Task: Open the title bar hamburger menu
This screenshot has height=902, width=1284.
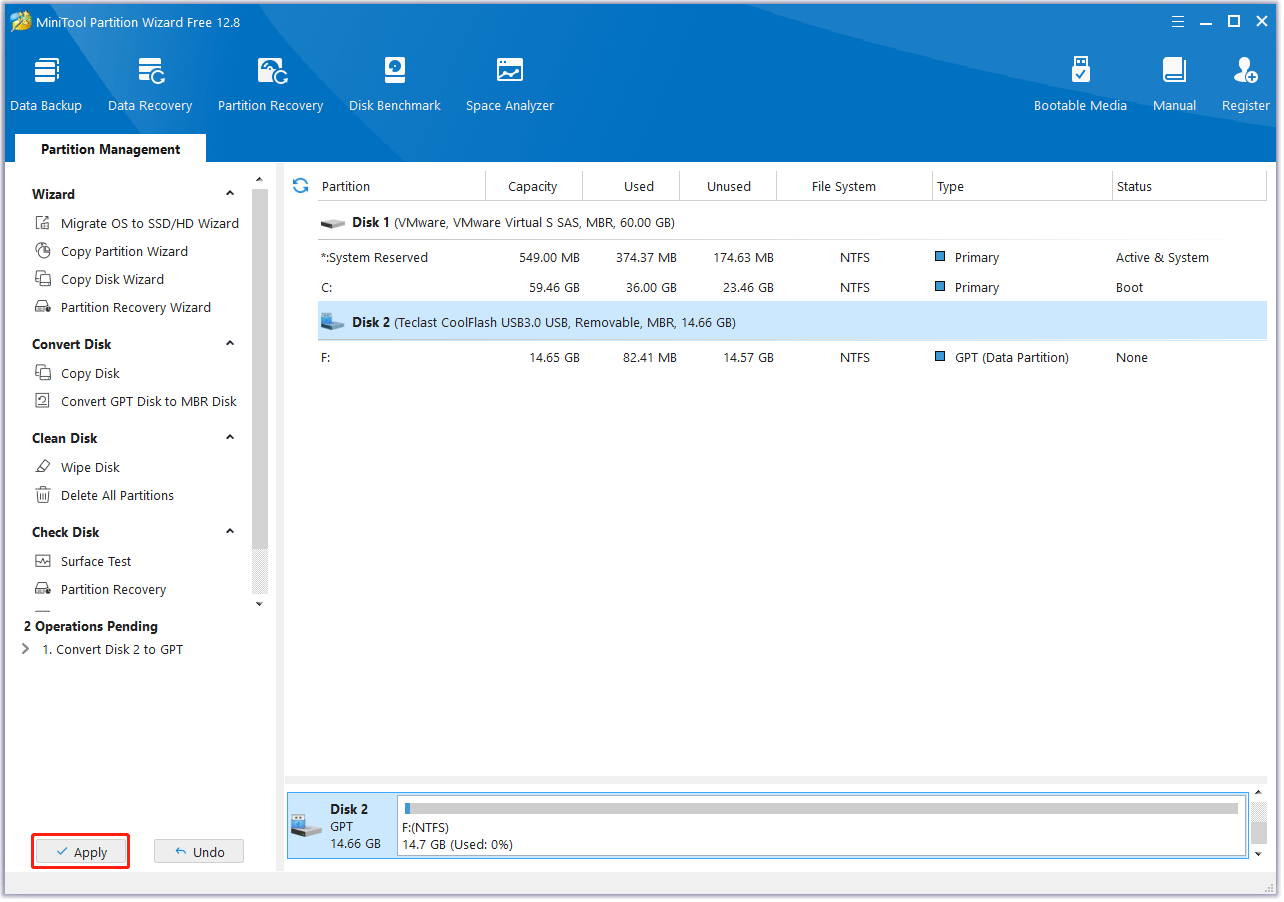Action: pos(1178,21)
